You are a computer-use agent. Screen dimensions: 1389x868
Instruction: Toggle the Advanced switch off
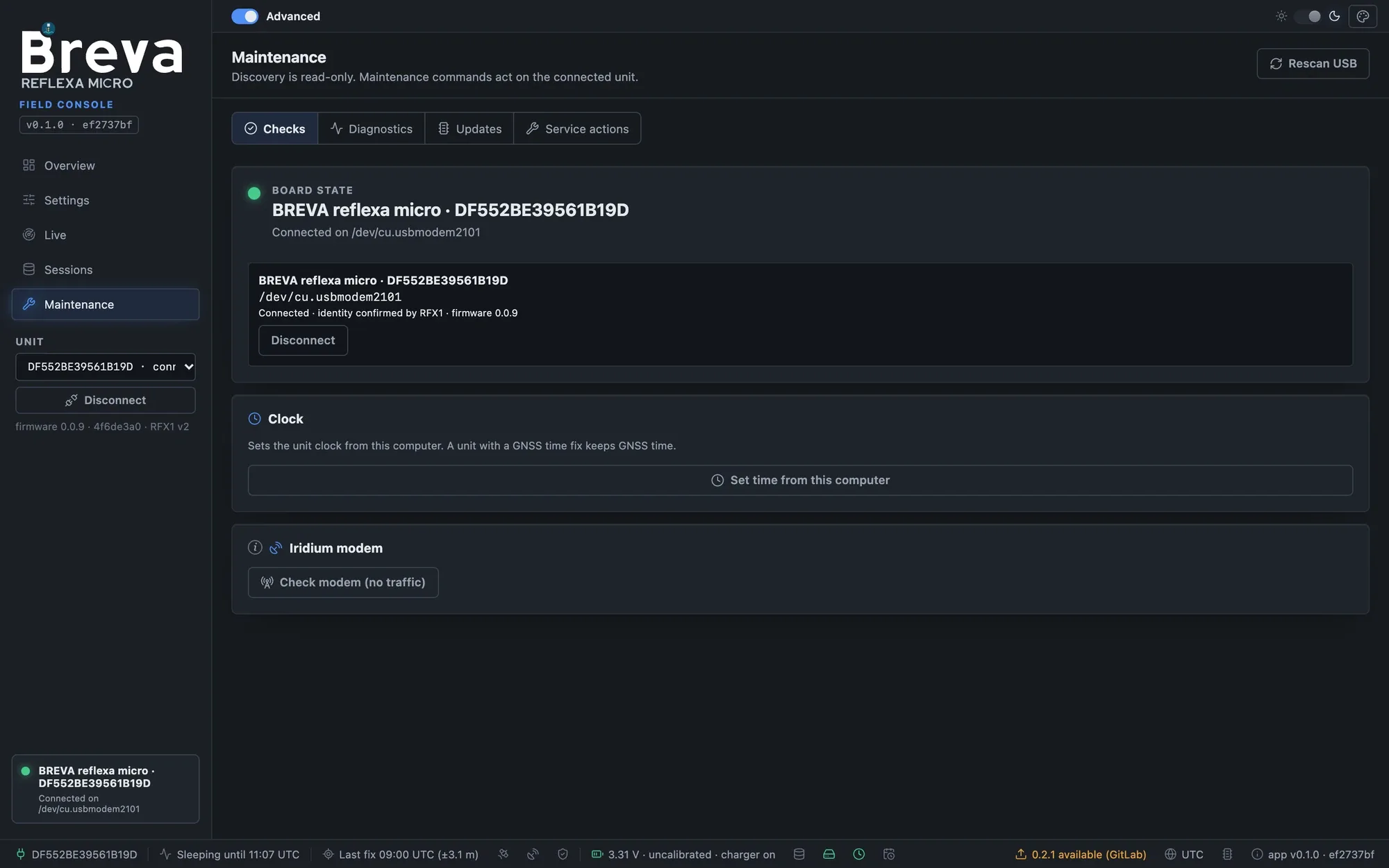(244, 16)
